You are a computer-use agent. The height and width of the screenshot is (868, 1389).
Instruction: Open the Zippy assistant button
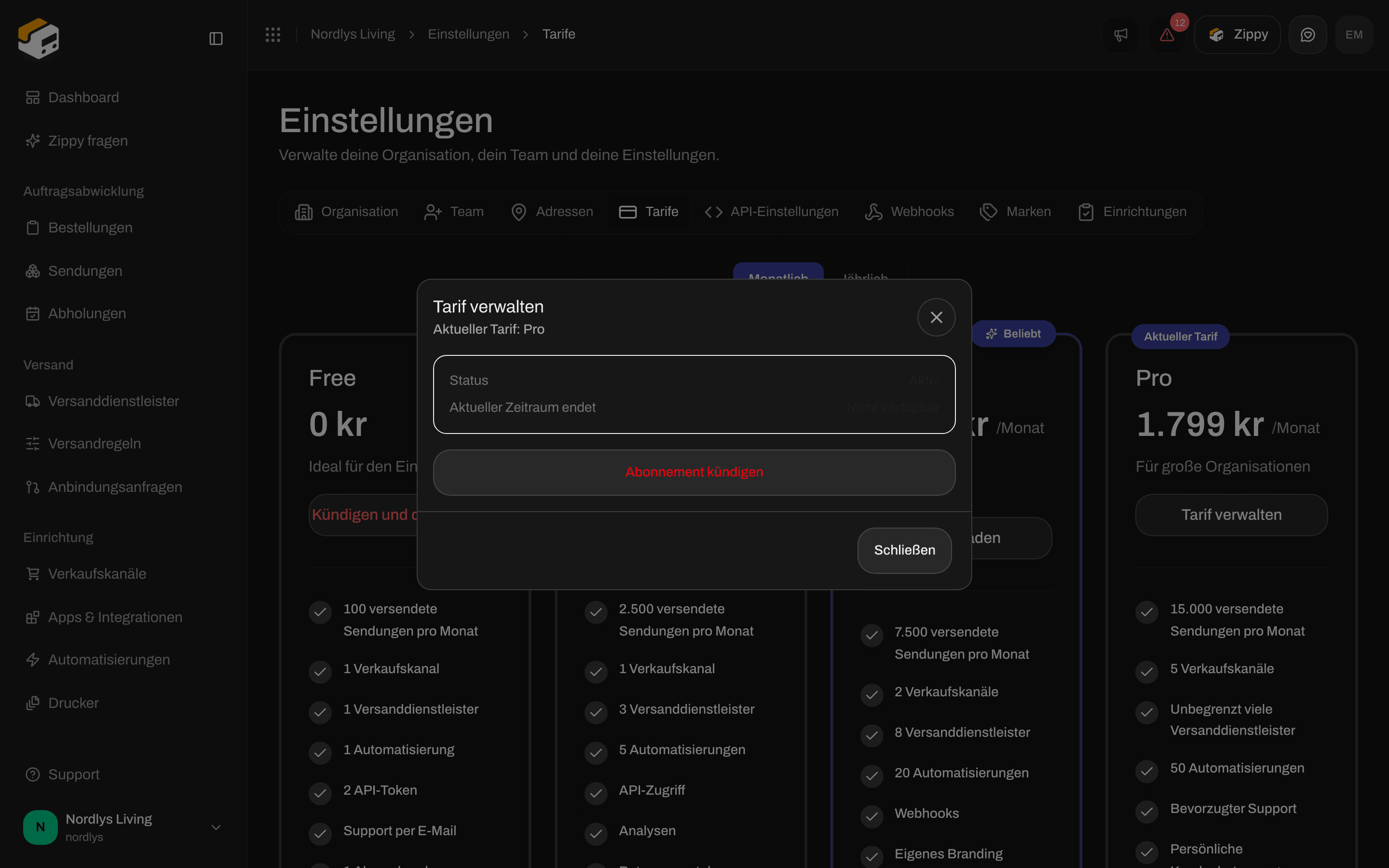pyautogui.click(x=1238, y=34)
